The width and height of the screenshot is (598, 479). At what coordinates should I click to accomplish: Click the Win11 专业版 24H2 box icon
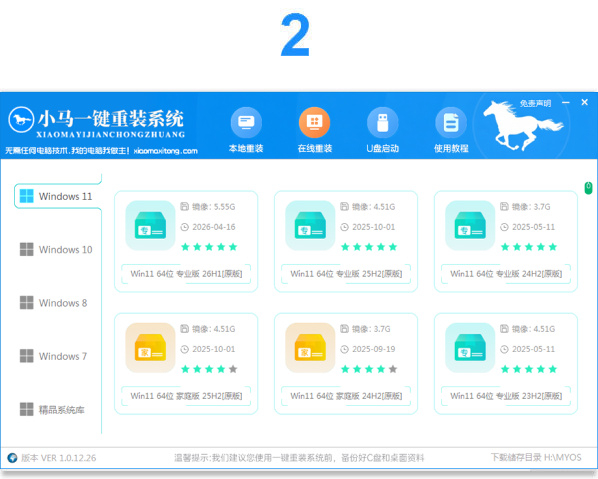470,225
